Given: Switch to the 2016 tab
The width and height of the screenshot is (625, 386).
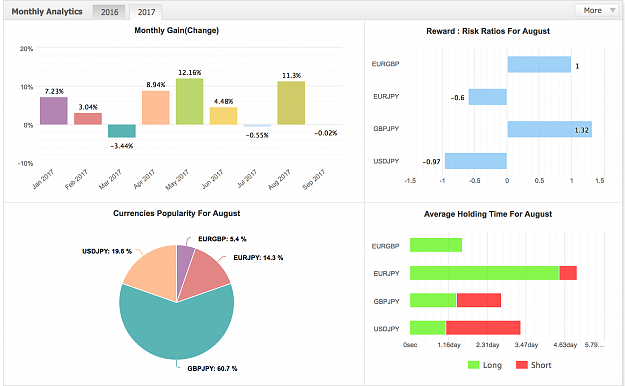Looking at the screenshot, I should pyautogui.click(x=109, y=12).
